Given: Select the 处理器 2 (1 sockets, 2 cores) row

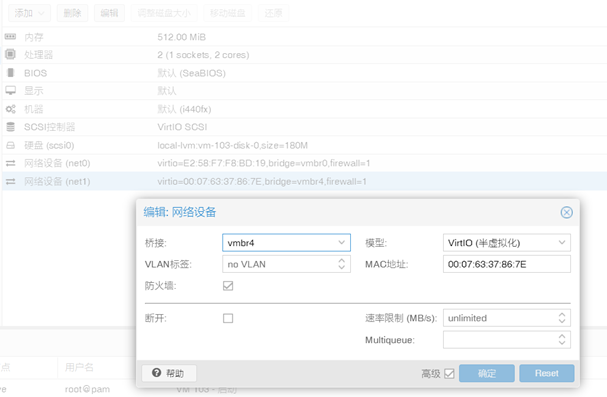Looking at the screenshot, I should [304, 55].
